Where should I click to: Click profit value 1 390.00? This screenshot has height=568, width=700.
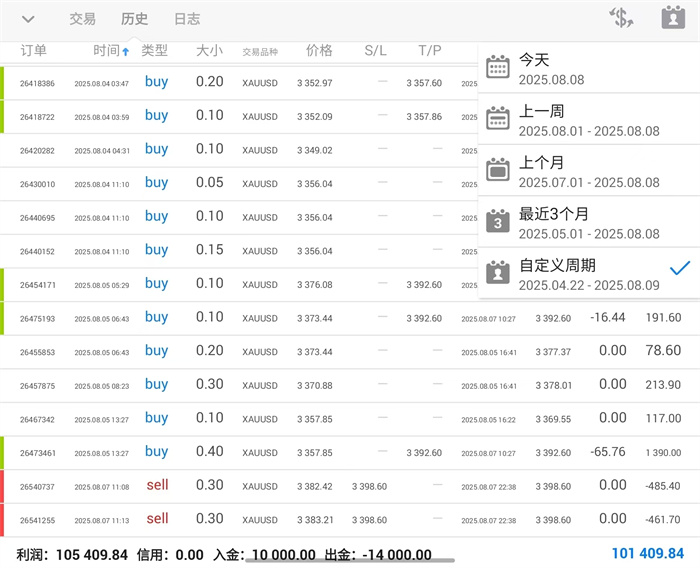663,453
